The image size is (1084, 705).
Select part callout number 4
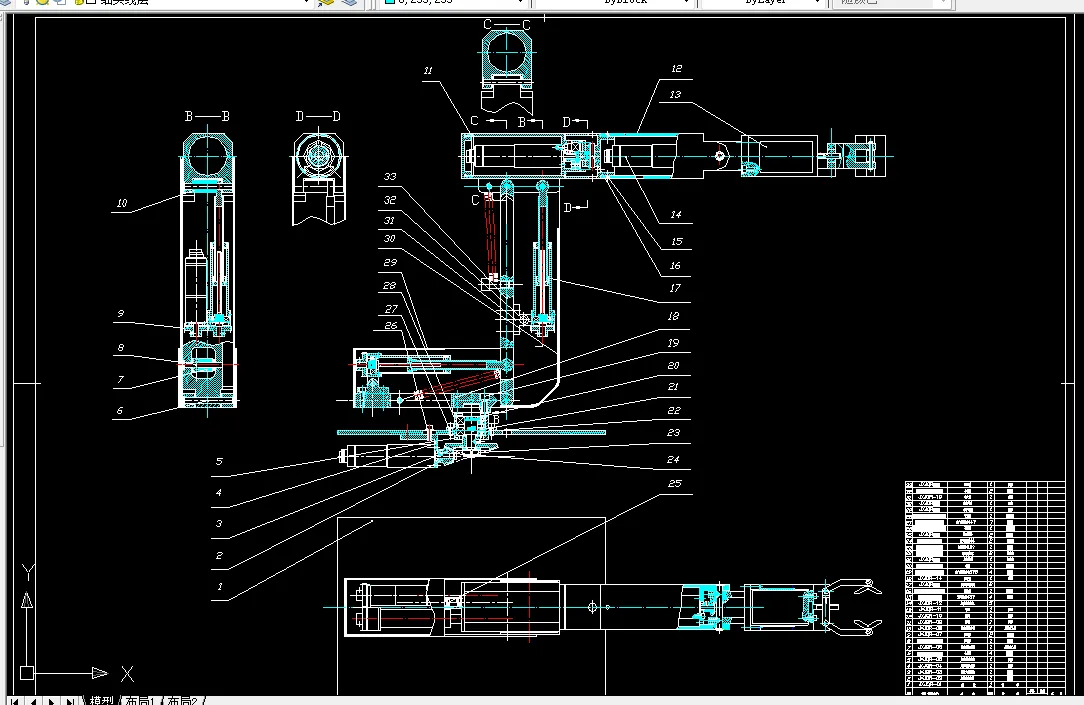pyautogui.click(x=218, y=493)
